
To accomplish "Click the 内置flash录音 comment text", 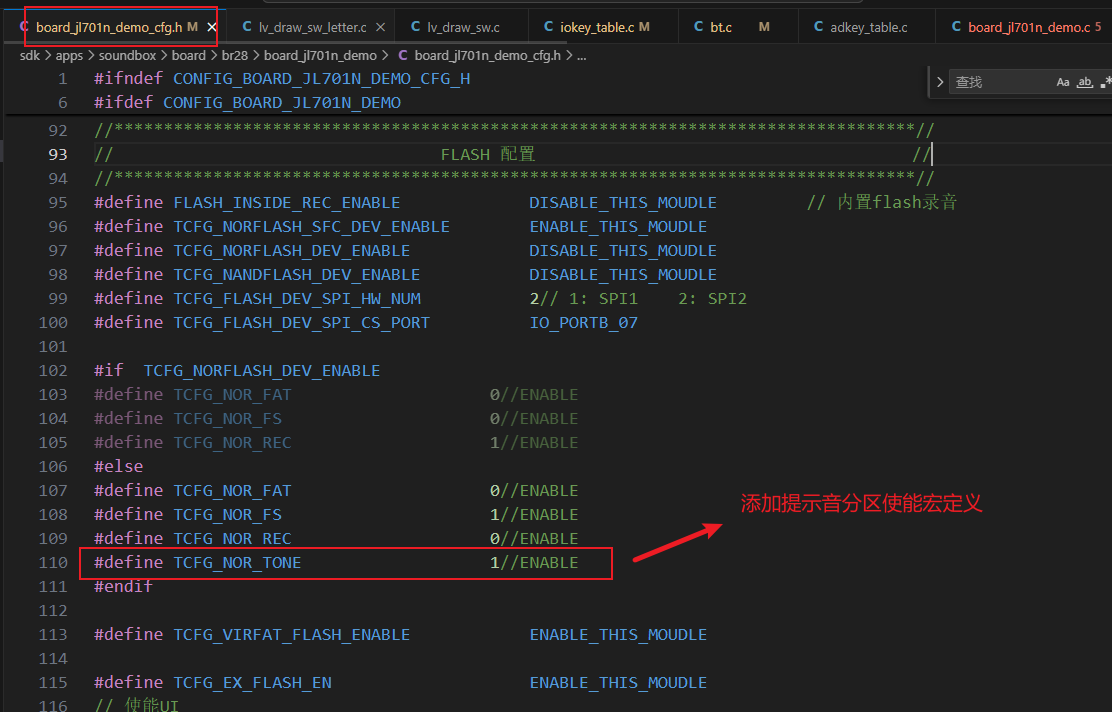I will tap(897, 202).
